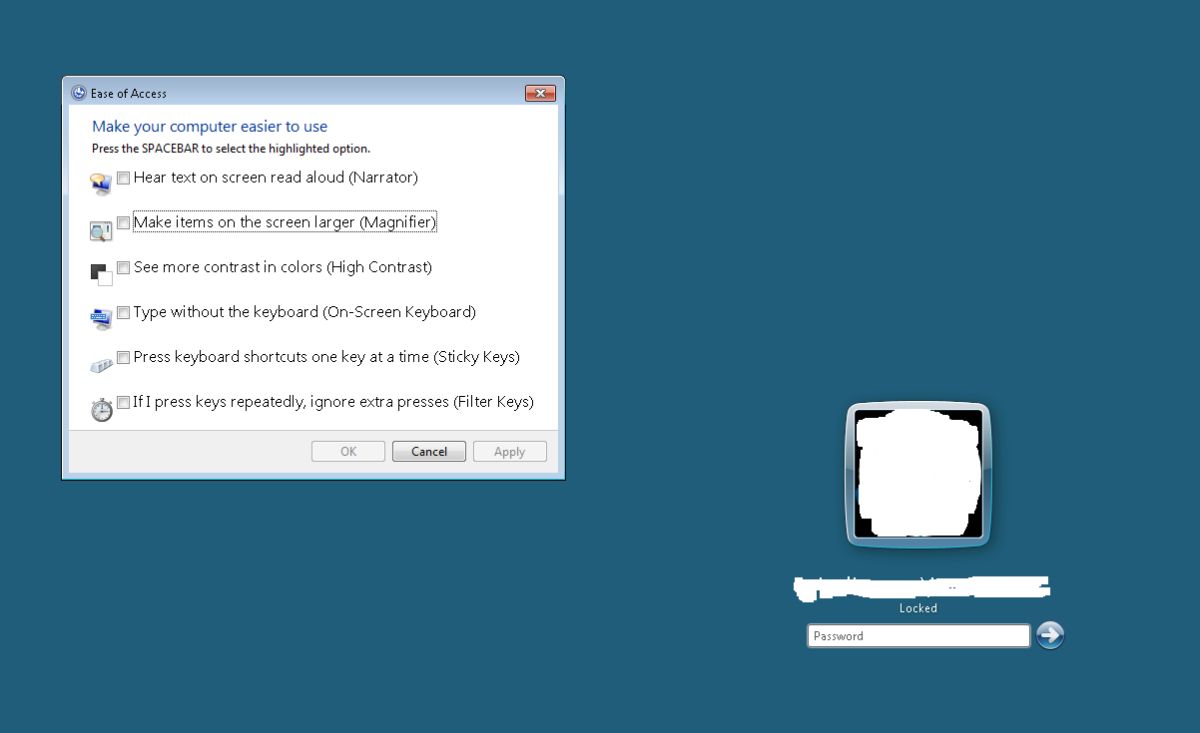Enable the On-Screen Keyboard checkbox

[123, 312]
